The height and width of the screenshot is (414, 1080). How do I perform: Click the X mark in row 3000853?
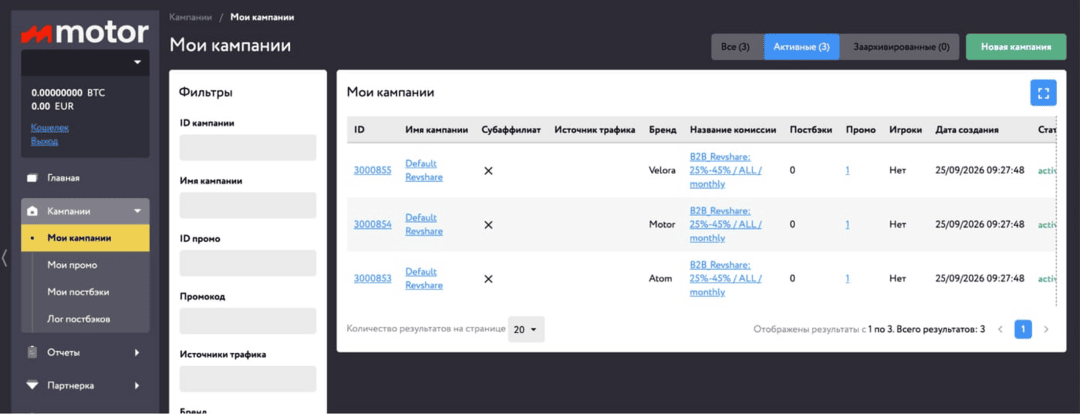(x=488, y=278)
